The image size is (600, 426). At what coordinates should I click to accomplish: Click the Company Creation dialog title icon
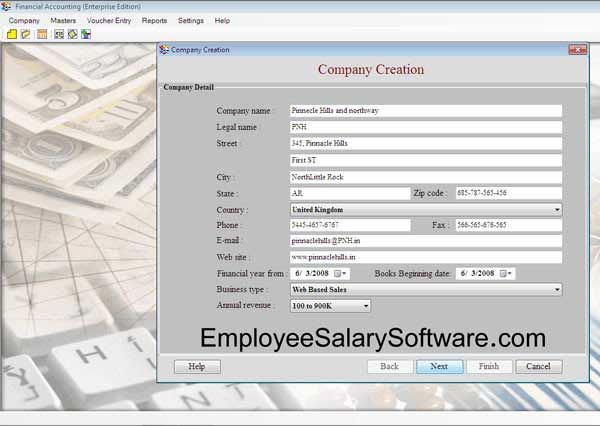click(165, 50)
